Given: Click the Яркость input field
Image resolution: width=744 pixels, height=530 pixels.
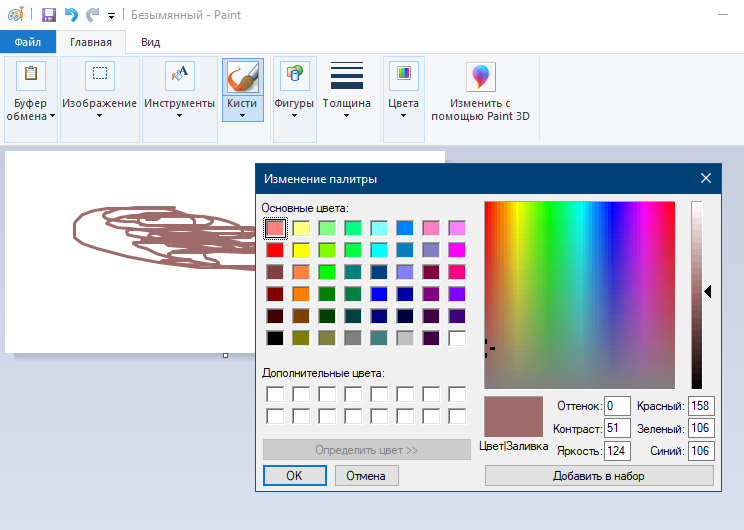Looking at the screenshot, I should [x=617, y=450].
